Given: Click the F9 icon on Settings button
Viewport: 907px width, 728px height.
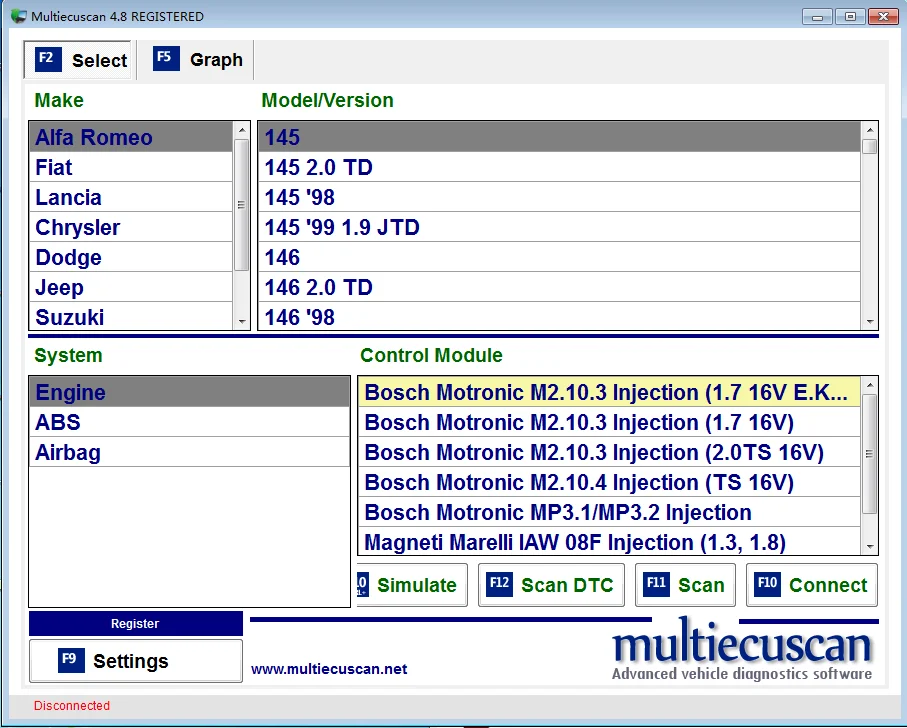Looking at the screenshot, I should pos(70,660).
